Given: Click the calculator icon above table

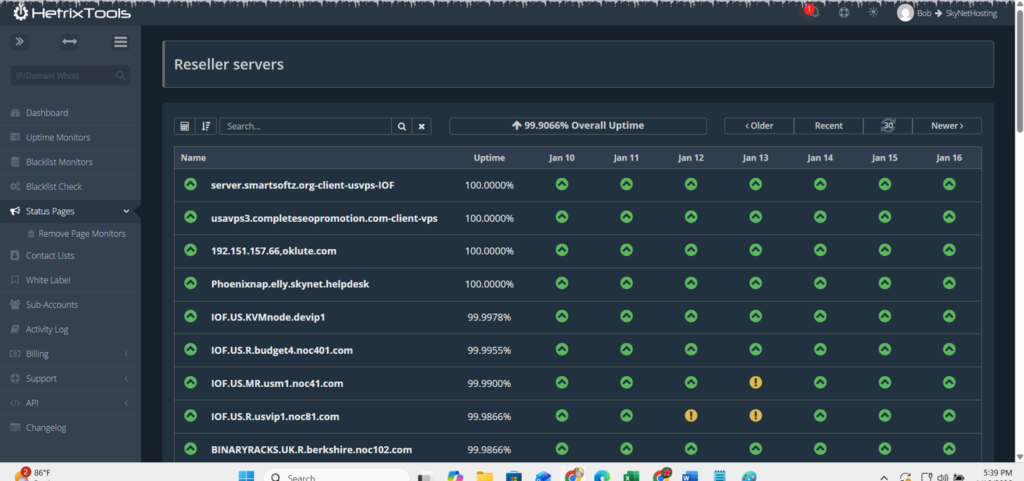Looking at the screenshot, I should pos(185,126).
